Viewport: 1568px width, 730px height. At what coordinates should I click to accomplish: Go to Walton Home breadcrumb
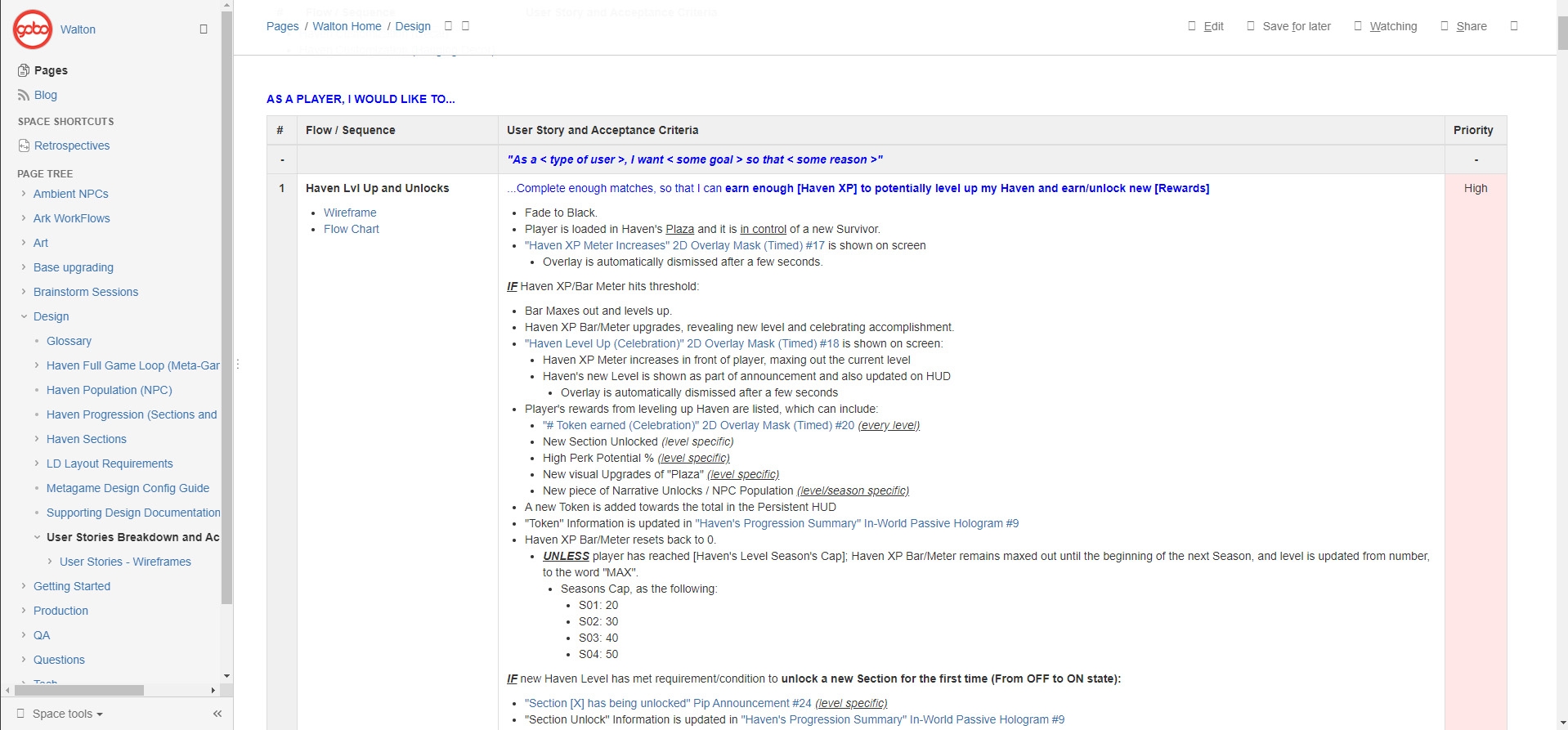coord(347,26)
